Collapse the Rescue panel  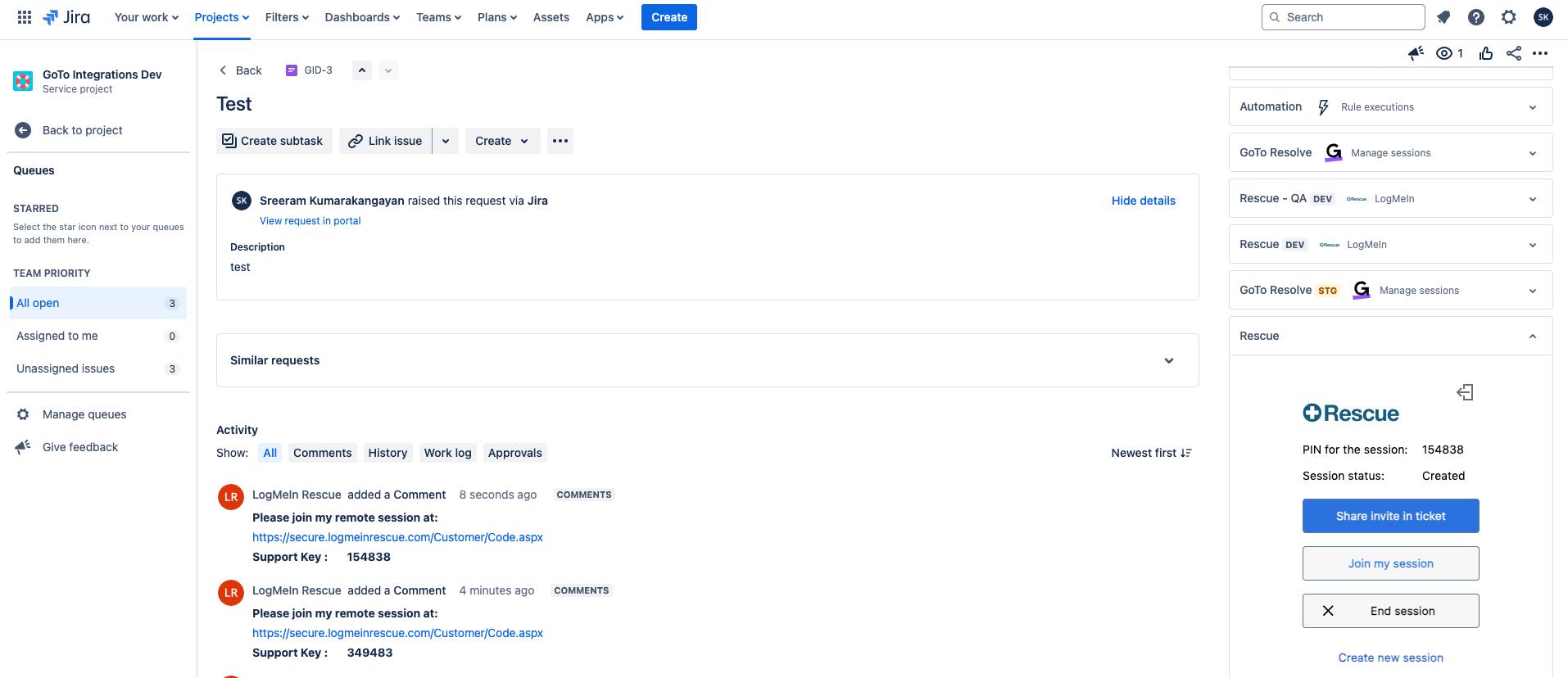pos(1533,337)
